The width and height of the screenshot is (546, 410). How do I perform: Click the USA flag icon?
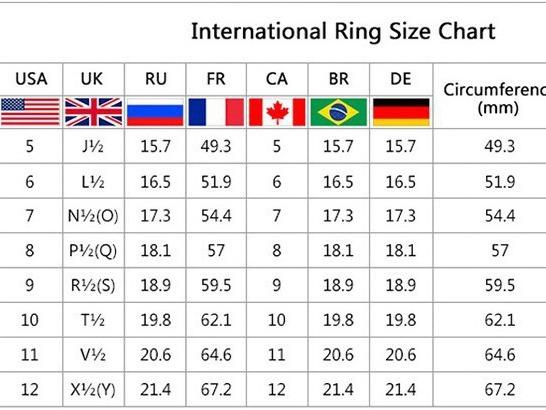pyautogui.click(x=30, y=111)
